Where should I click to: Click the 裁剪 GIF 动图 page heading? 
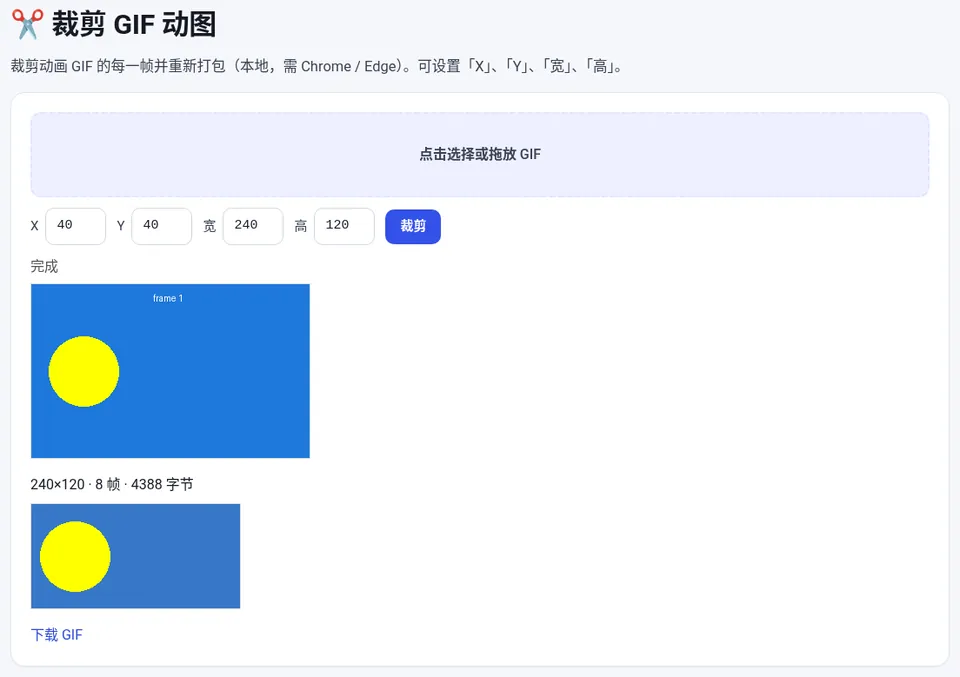134,24
